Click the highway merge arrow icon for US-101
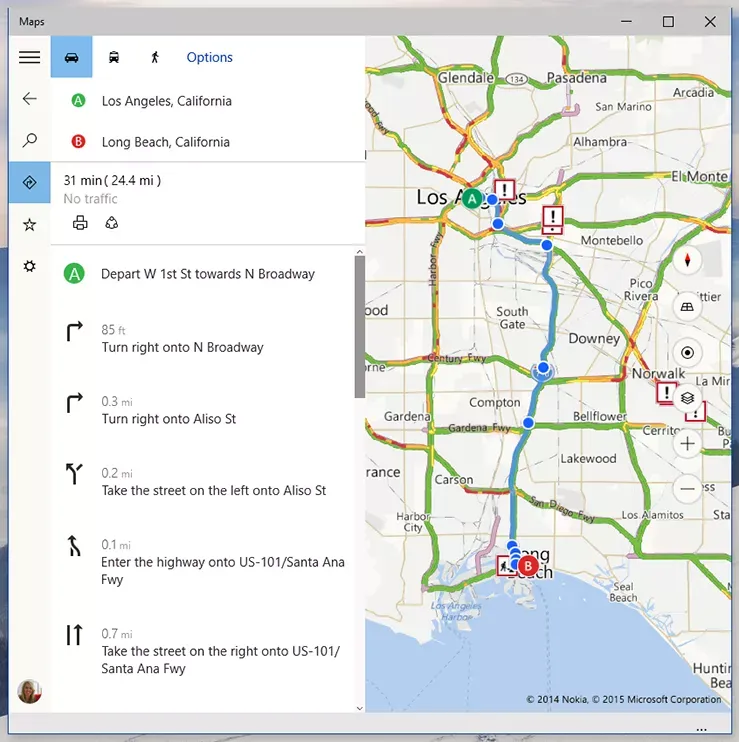Viewport: 739px width, 742px height. pos(74,546)
